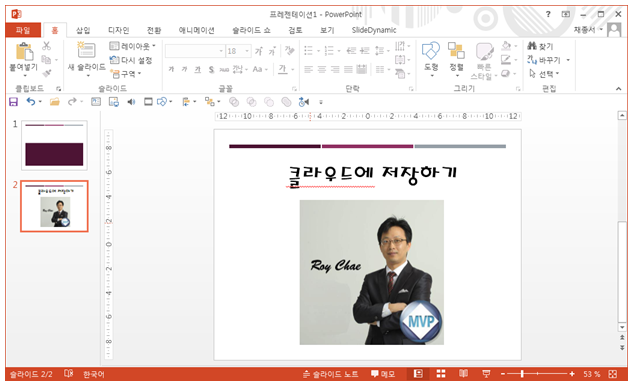Click the New Slide icon
The image size is (635, 386).
click(x=86, y=49)
